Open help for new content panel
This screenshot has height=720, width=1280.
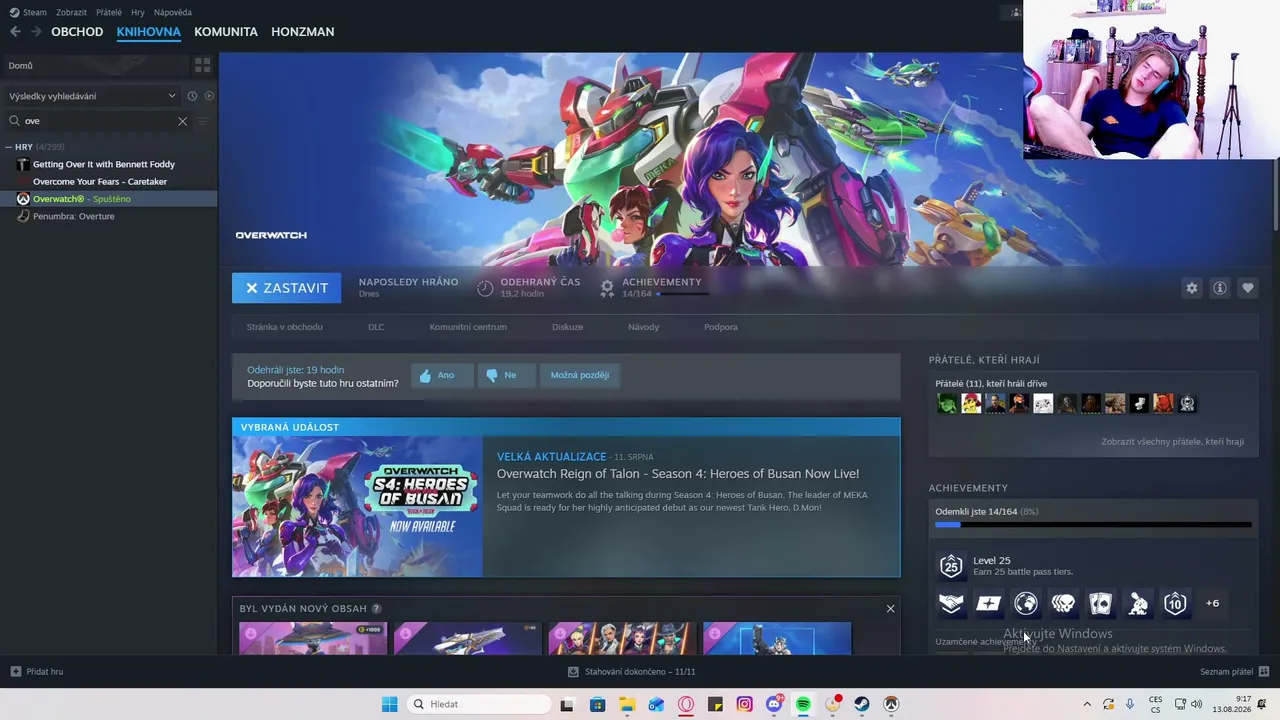tap(376, 608)
